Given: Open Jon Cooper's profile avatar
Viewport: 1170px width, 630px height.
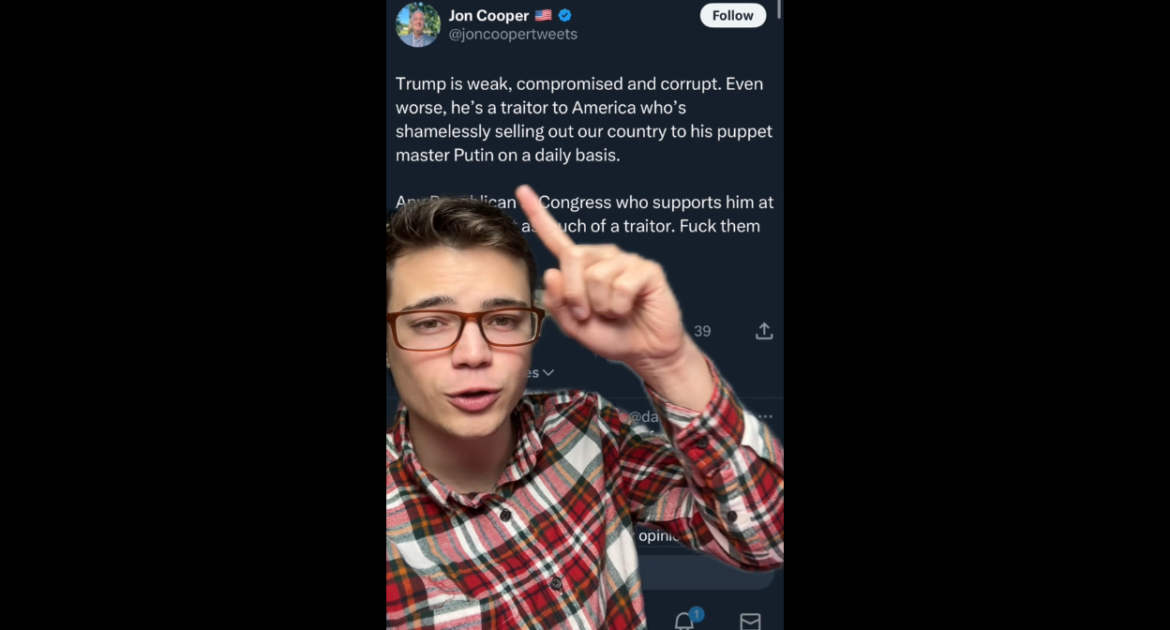Looking at the screenshot, I should [418, 25].
